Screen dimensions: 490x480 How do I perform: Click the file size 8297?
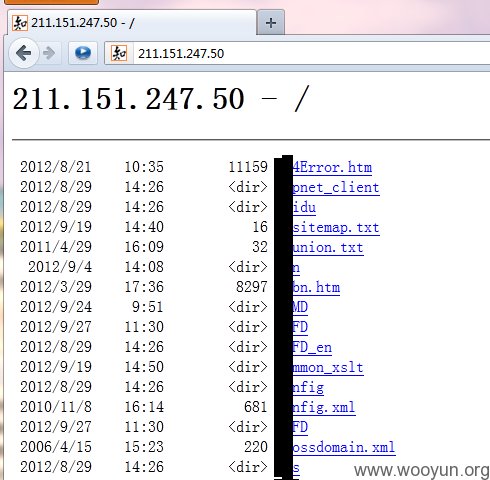click(252, 287)
